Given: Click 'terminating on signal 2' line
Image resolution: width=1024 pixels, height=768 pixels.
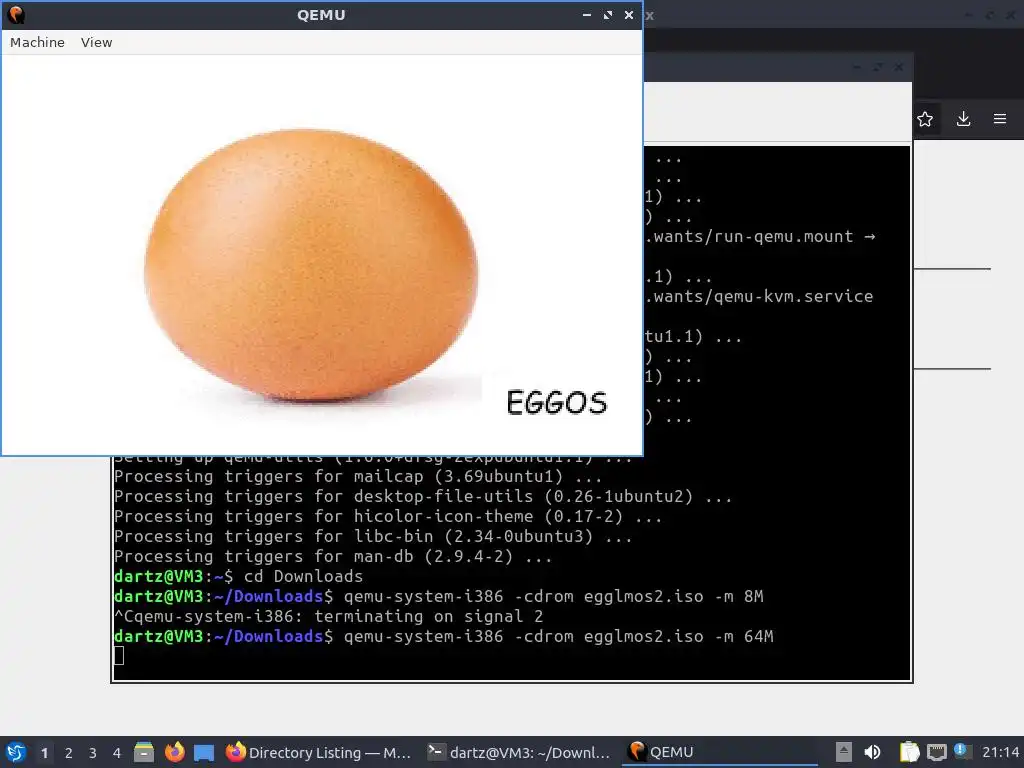Looking at the screenshot, I should click(x=328, y=616).
